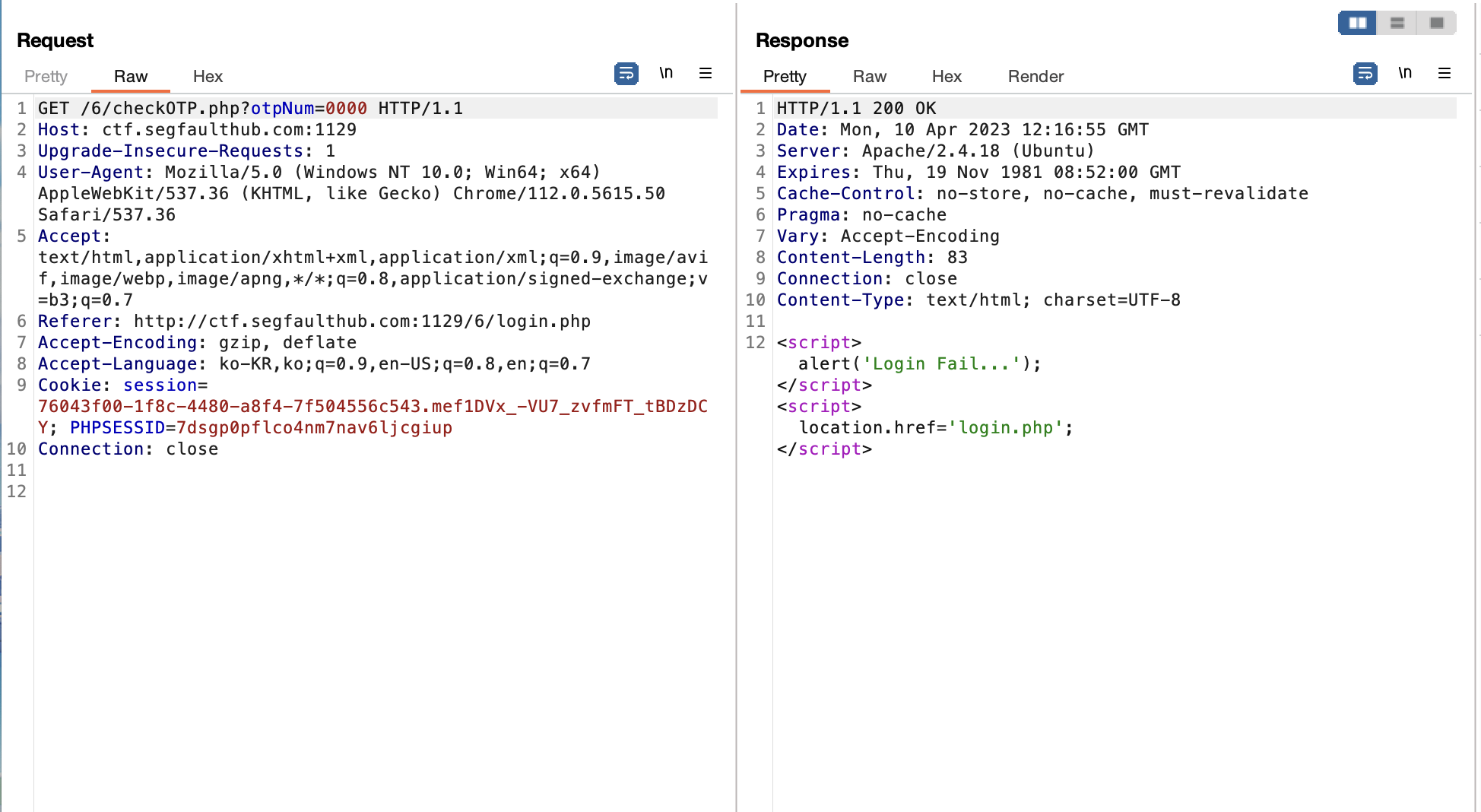This screenshot has height=812, width=1481.
Task: Click Pragma: no-cache line
Action: point(861,214)
